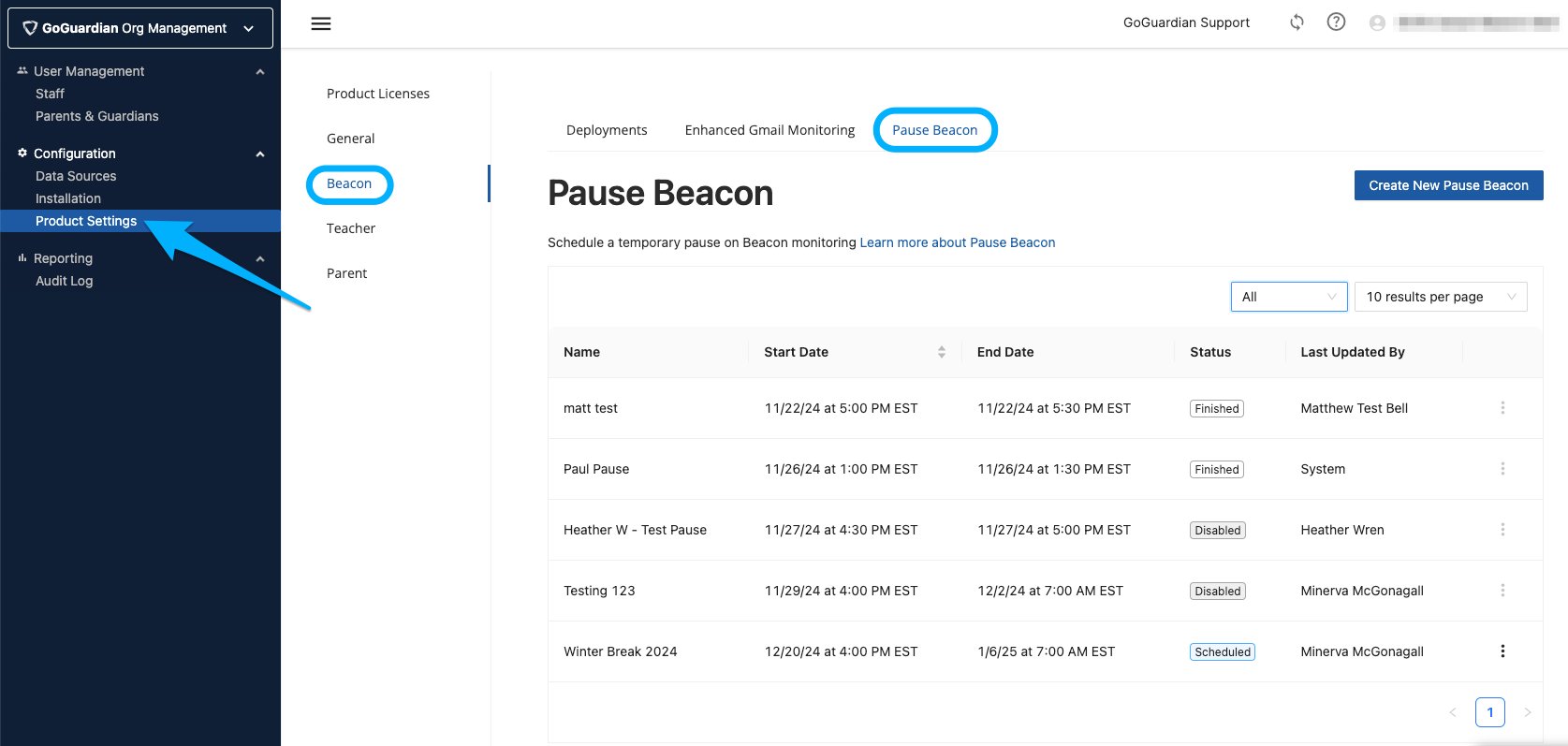The image size is (1568, 746).
Task: Click the Scheduled status badge
Action: (x=1223, y=652)
